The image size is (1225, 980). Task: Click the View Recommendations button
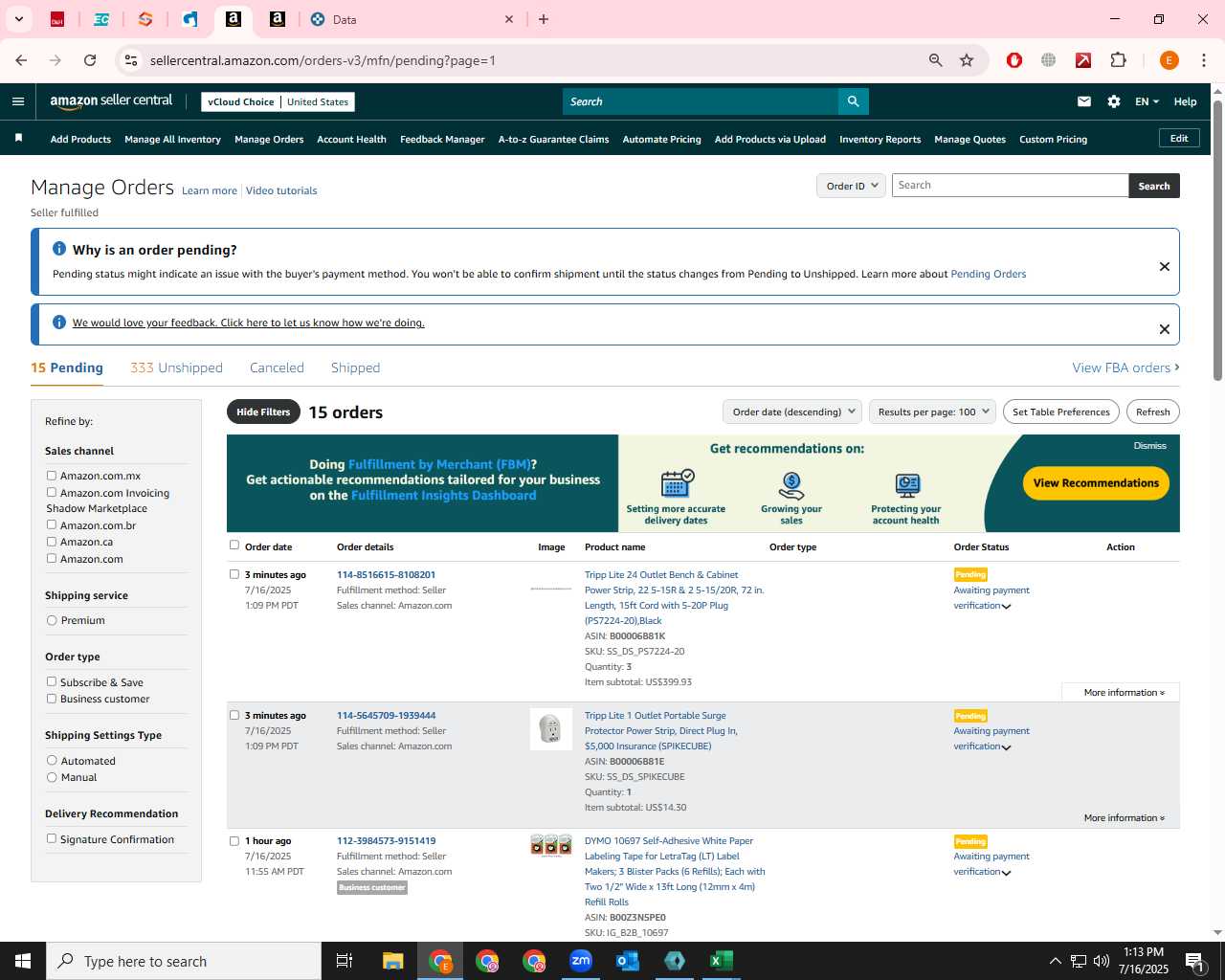[x=1096, y=483]
